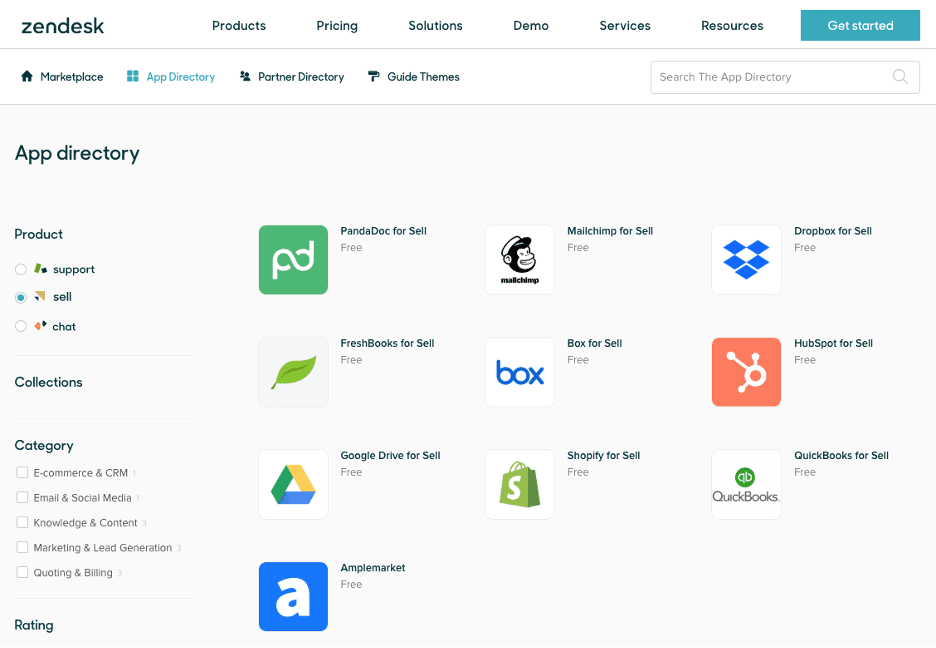Focus the Search The App Directory field
Screen dimensions: 936x648
point(785,77)
